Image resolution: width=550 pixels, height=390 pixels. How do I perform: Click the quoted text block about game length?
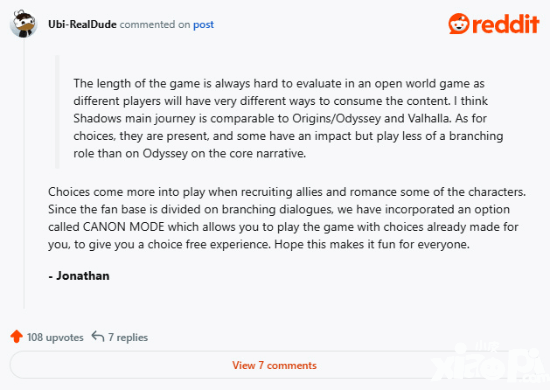(288, 118)
